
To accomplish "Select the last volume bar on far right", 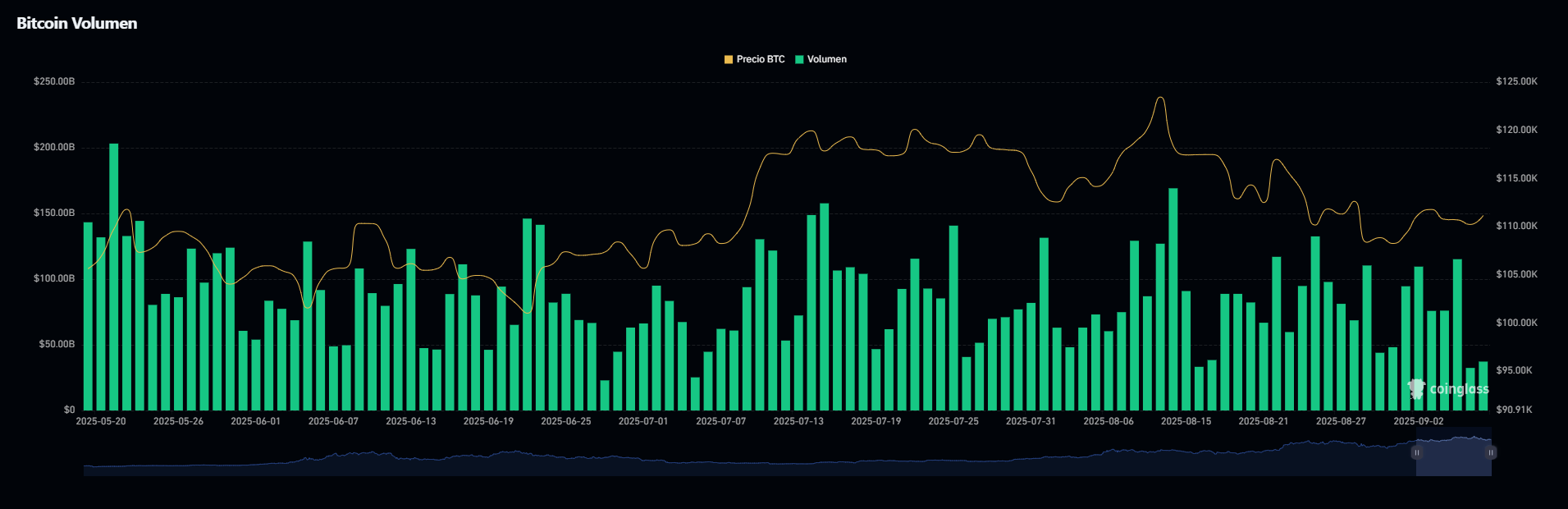I will click(x=1483, y=386).
